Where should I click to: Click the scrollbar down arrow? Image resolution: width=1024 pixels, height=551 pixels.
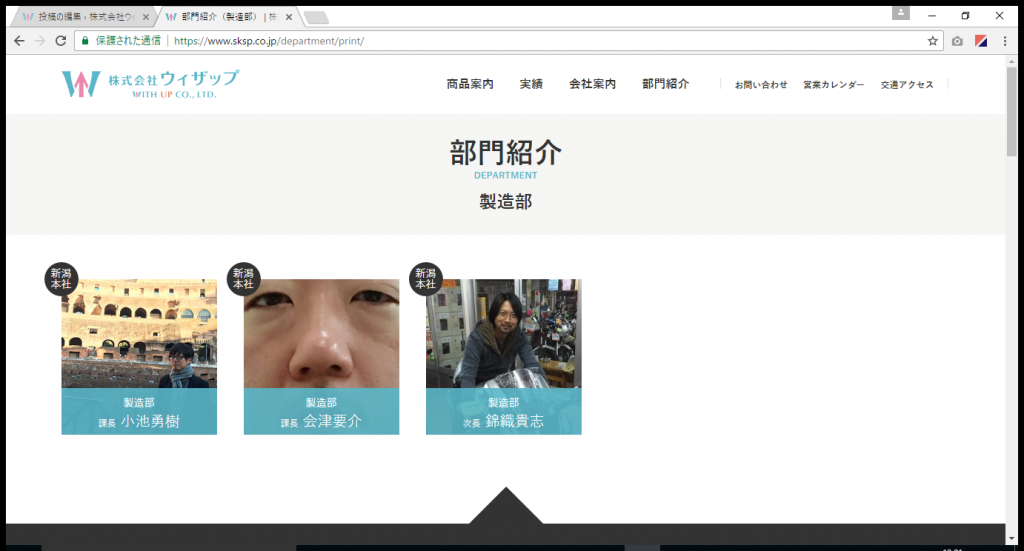pos(1012,539)
